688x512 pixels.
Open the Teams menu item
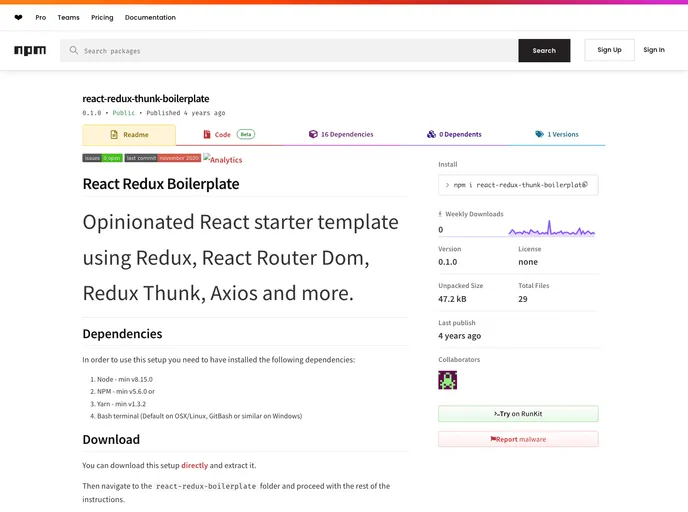point(68,18)
